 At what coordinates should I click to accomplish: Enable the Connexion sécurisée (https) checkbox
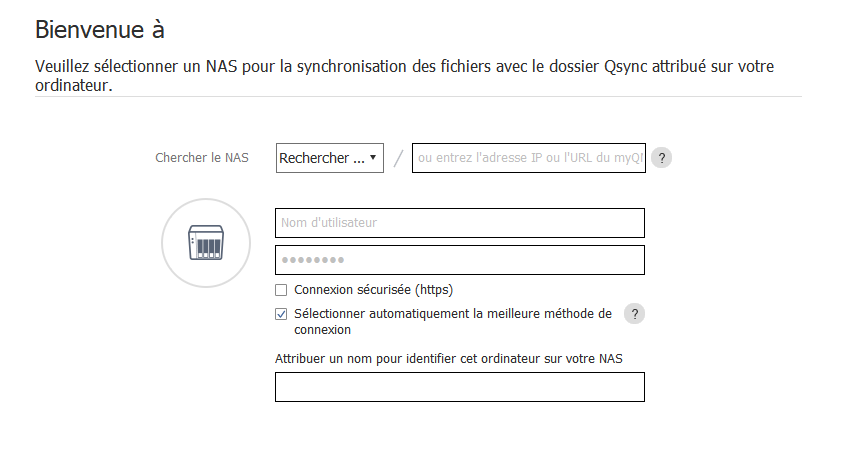[281, 290]
